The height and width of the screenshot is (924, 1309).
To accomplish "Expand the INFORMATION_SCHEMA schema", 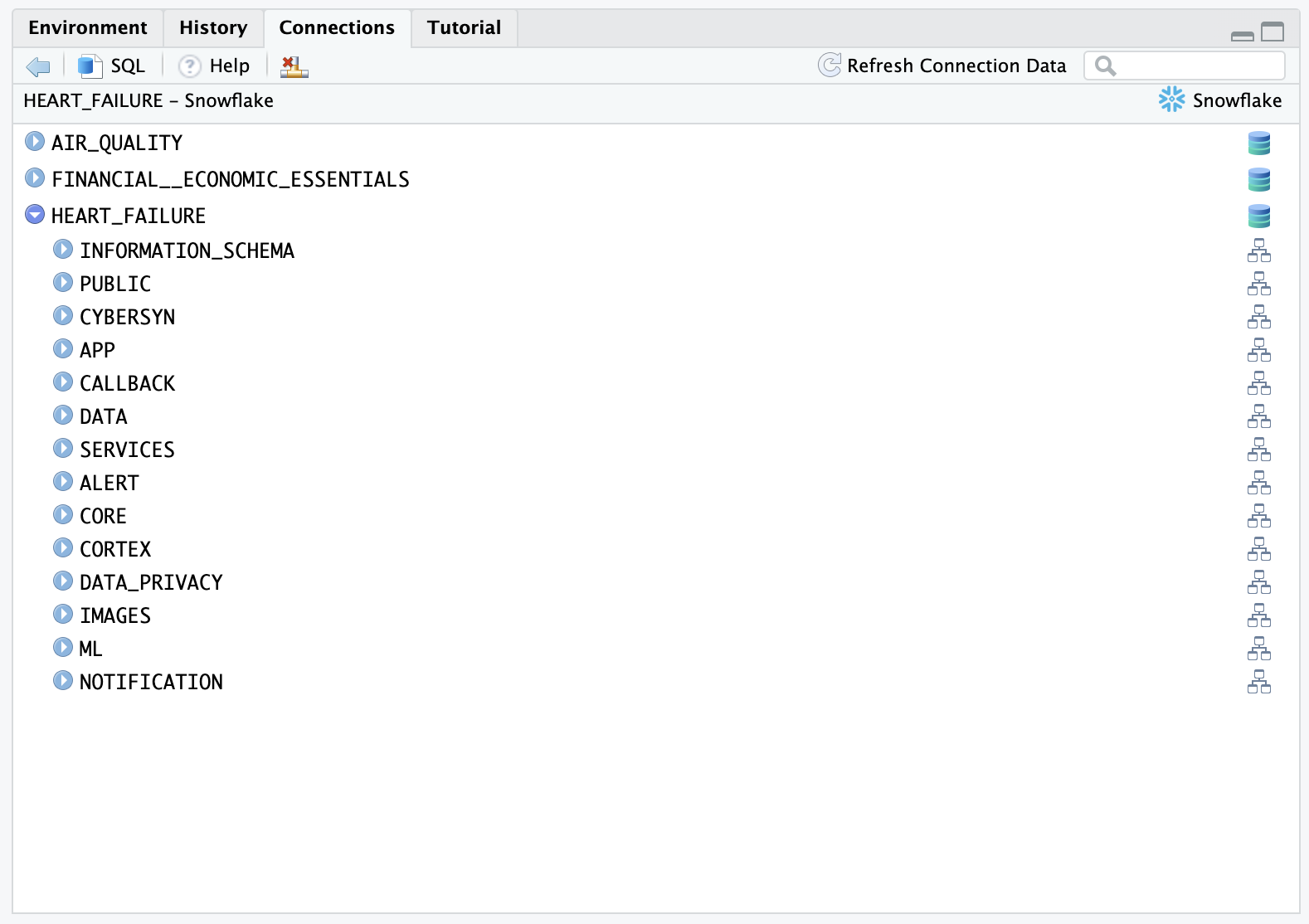I will point(63,249).
